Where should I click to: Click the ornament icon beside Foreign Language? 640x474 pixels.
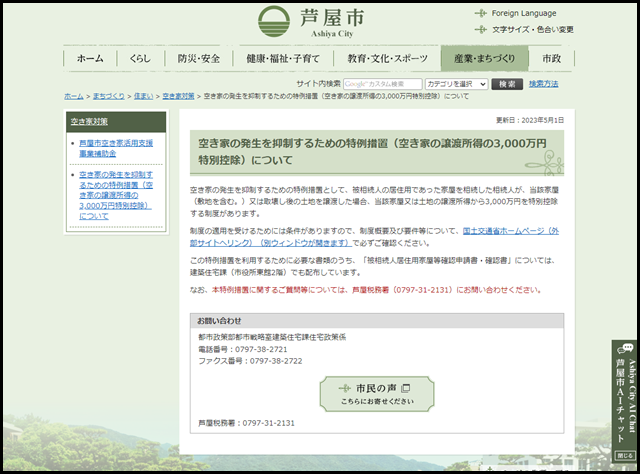click(x=481, y=13)
